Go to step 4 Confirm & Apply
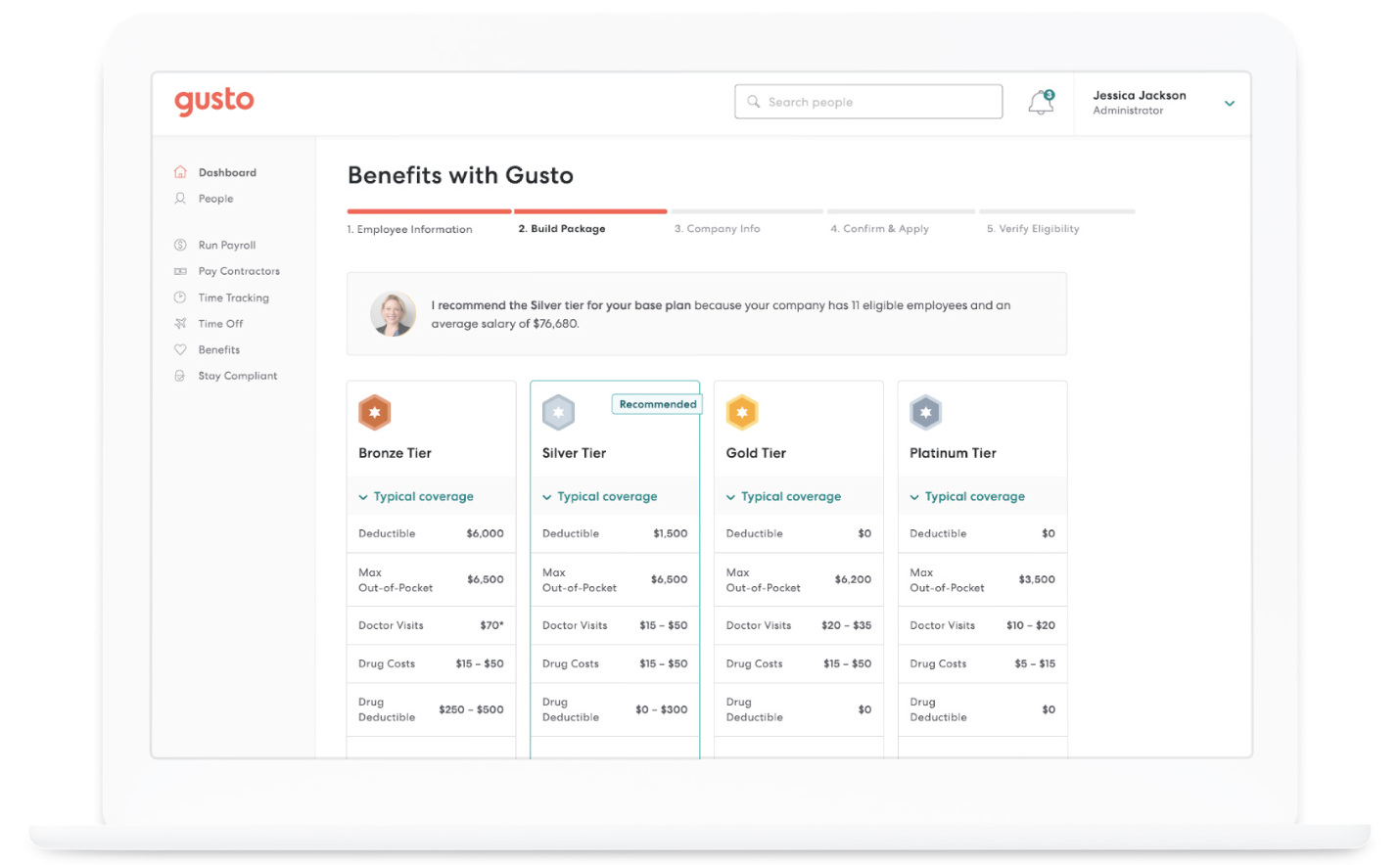 coord(879,229)
